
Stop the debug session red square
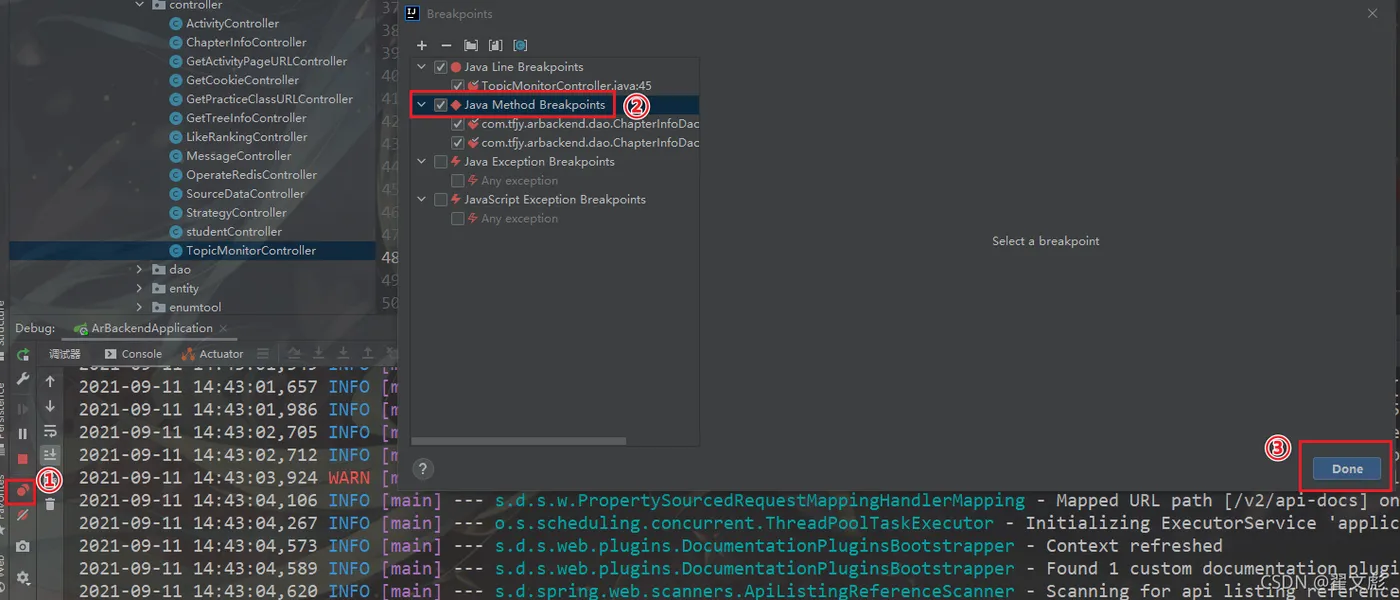click(23, 459)
